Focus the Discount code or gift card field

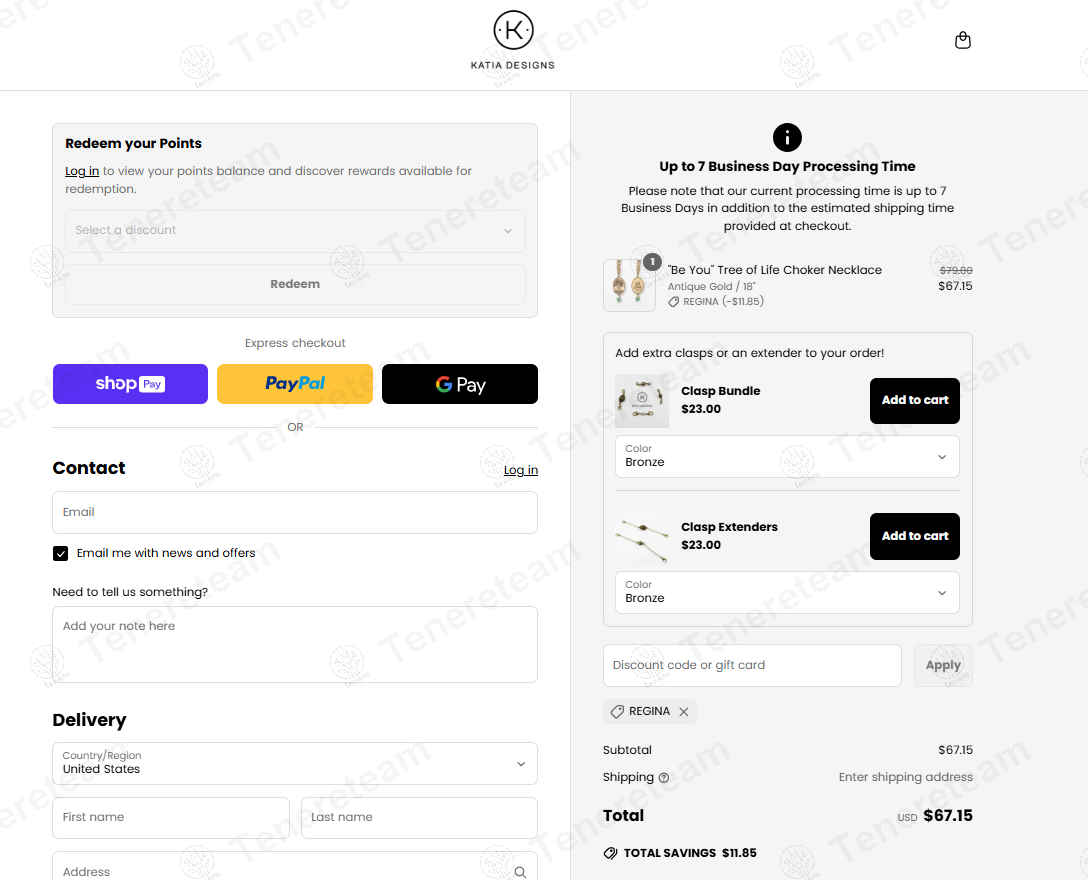point(752,665)
